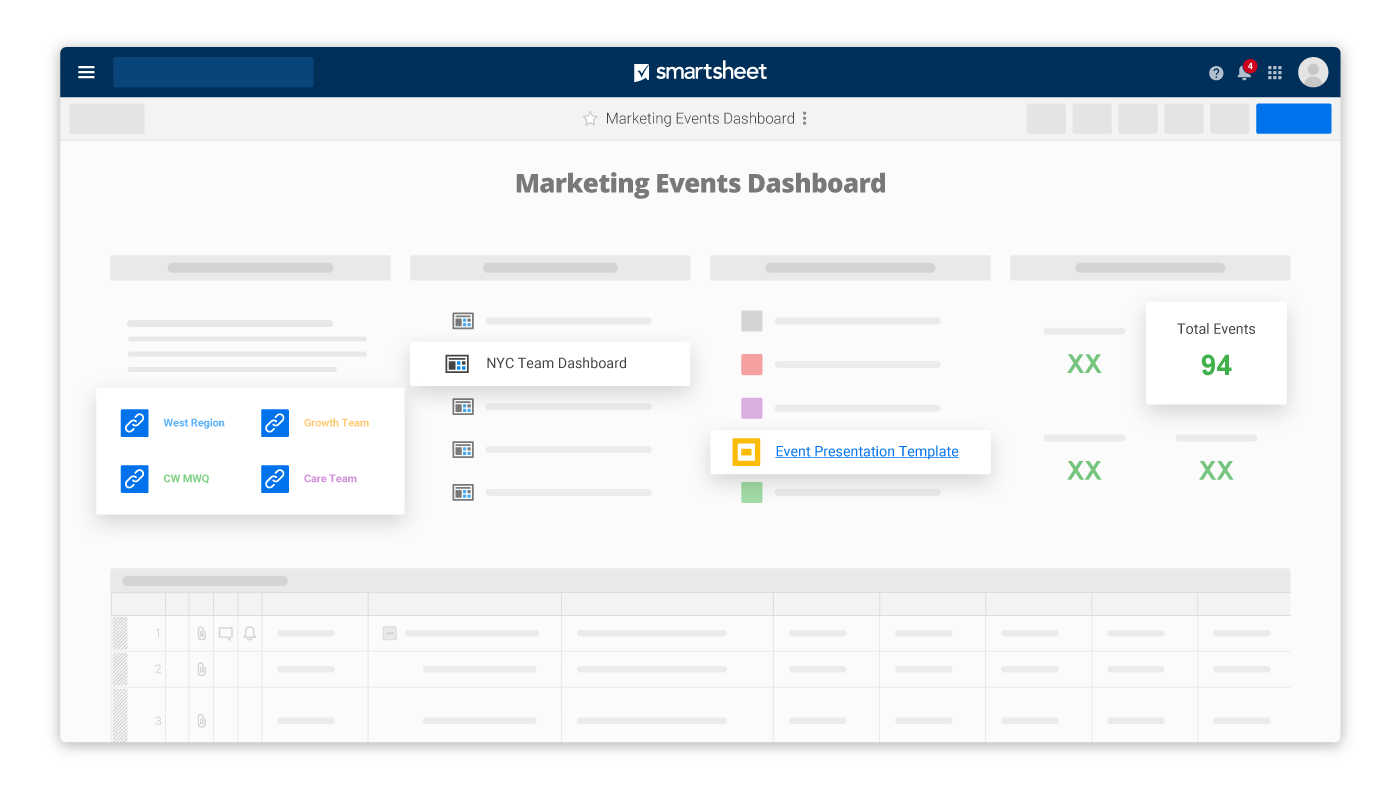
Task: Click the attachment paperclip on row 2
Action: click(x=201, y=669)
